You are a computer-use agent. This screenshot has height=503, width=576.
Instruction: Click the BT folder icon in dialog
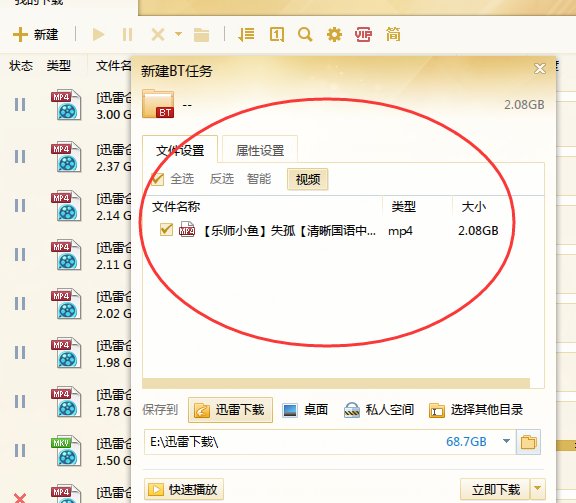[158, 104]
